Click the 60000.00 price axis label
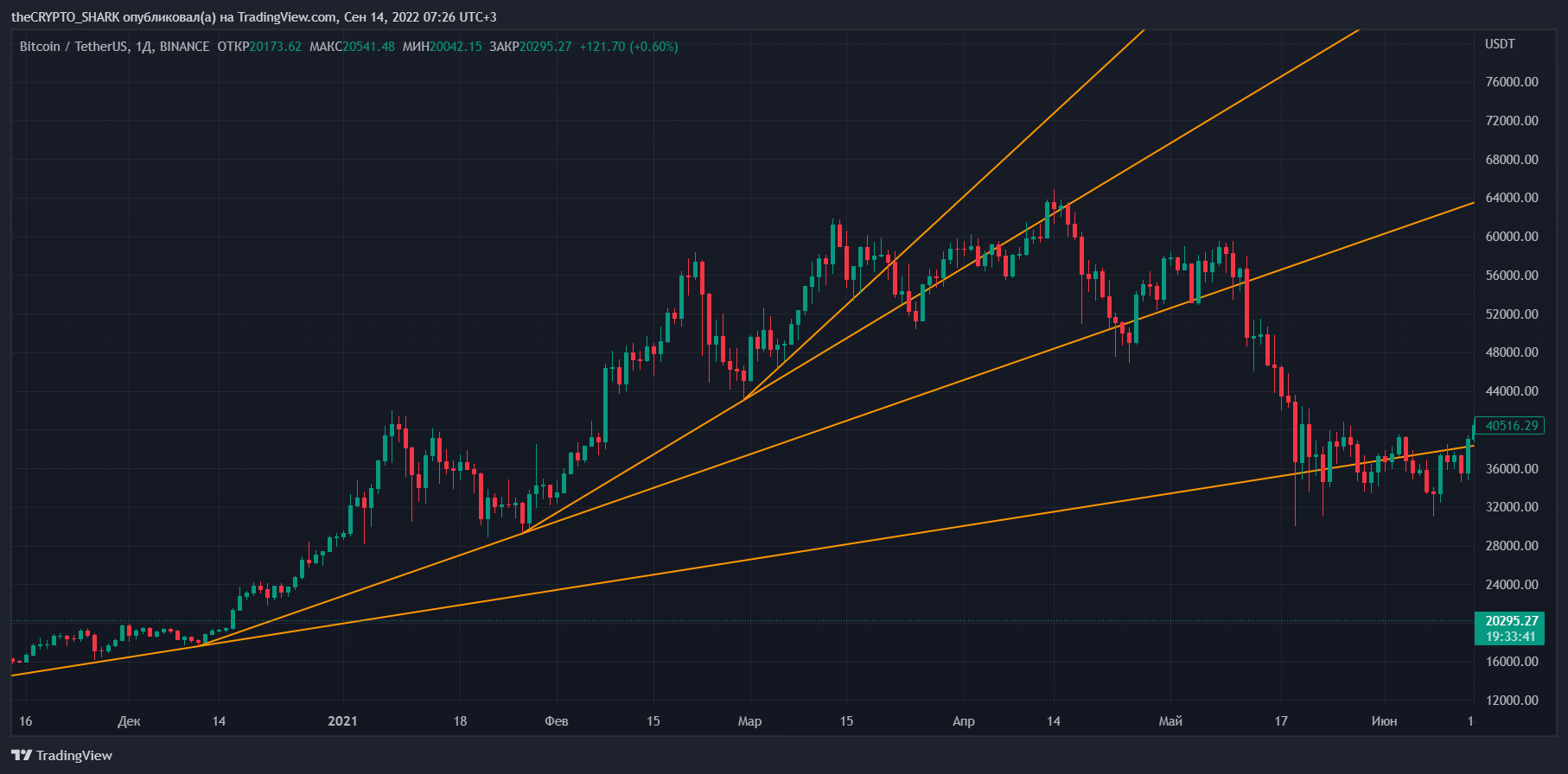Viewport: 1568px width, 774px height. (1512, 237)
